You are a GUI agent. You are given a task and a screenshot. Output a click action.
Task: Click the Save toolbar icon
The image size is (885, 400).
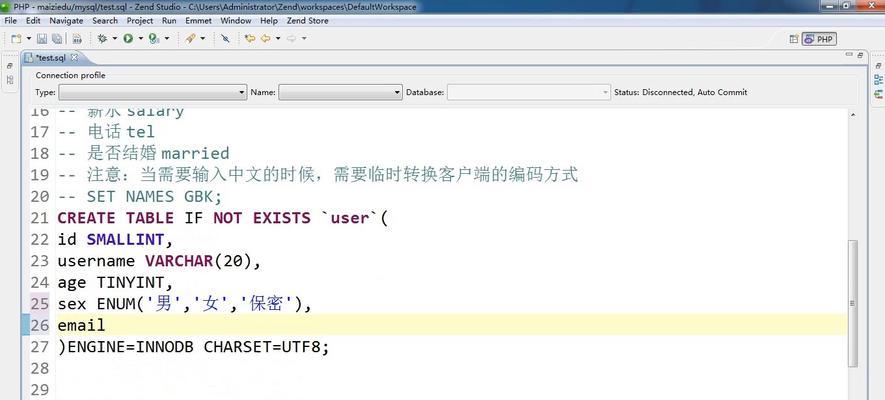[42, 38]
